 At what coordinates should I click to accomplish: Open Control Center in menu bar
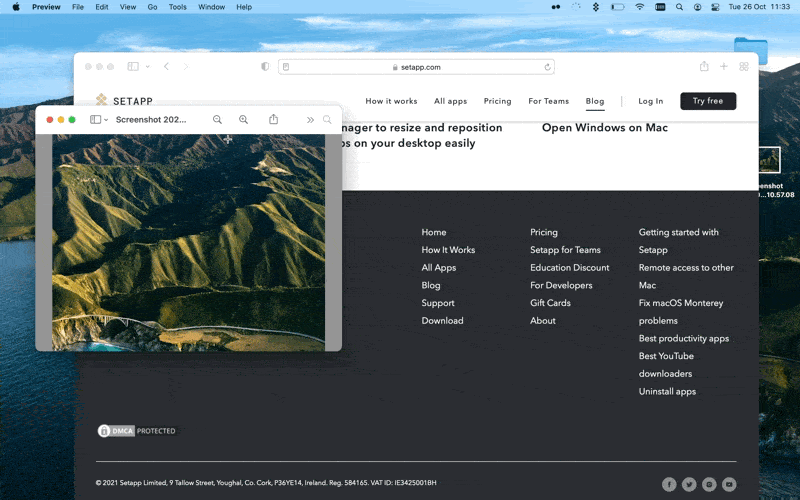tap(715, 7)
